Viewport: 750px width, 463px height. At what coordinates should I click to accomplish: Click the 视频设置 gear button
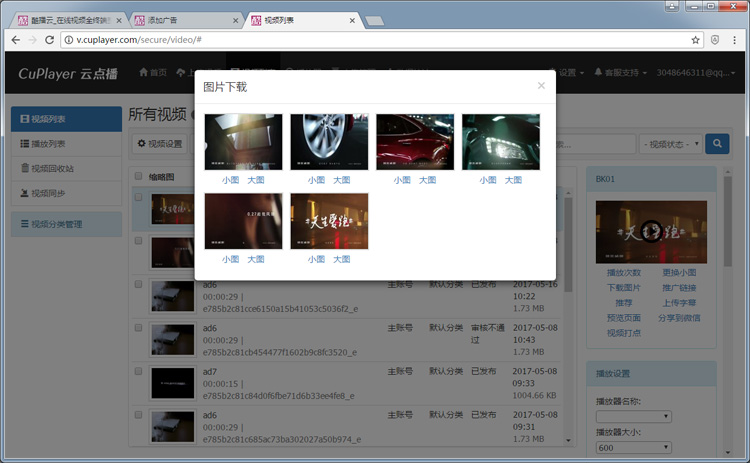(160, 144)
